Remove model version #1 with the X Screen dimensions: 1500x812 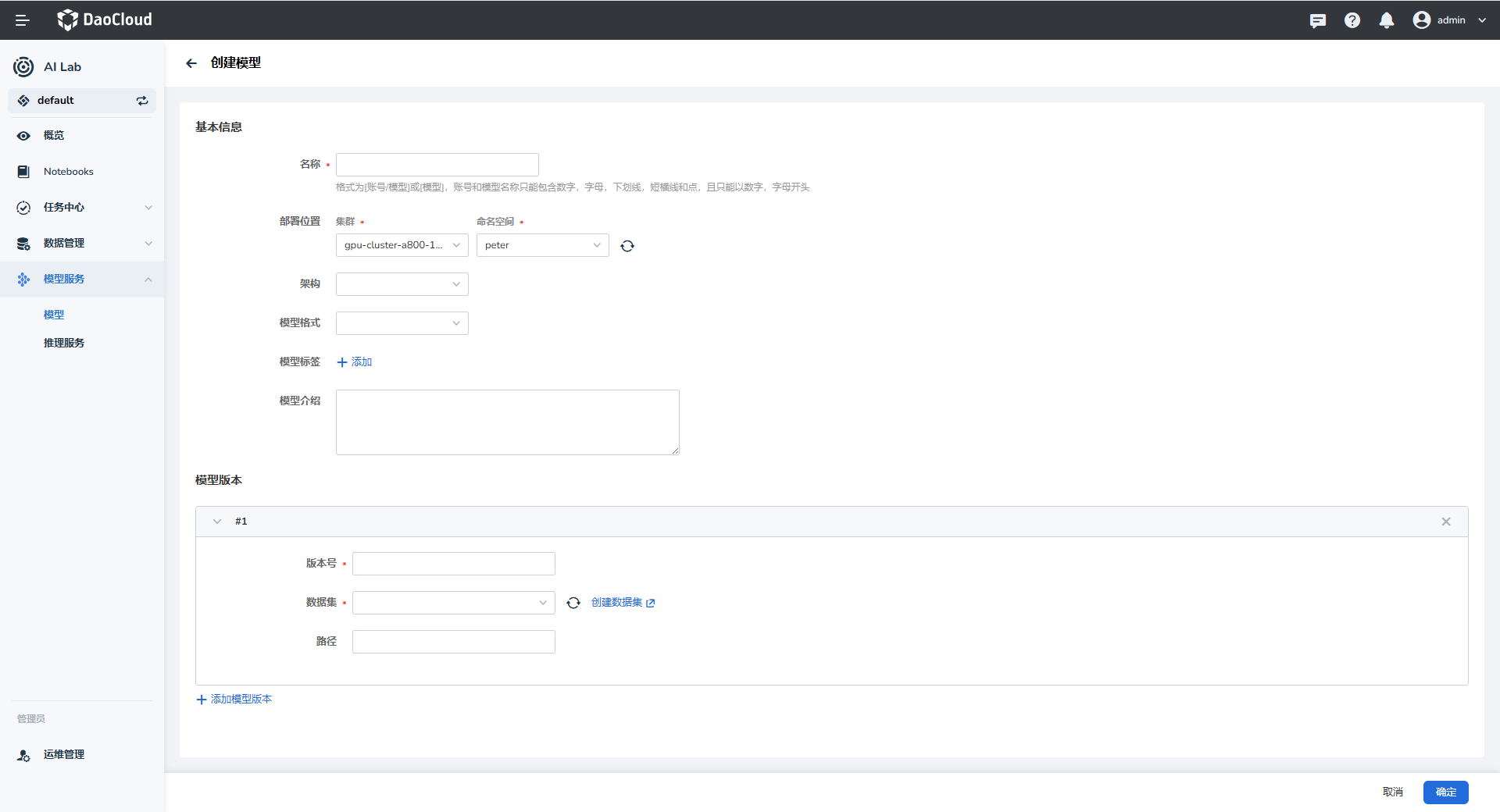[x=1445, y=522]
